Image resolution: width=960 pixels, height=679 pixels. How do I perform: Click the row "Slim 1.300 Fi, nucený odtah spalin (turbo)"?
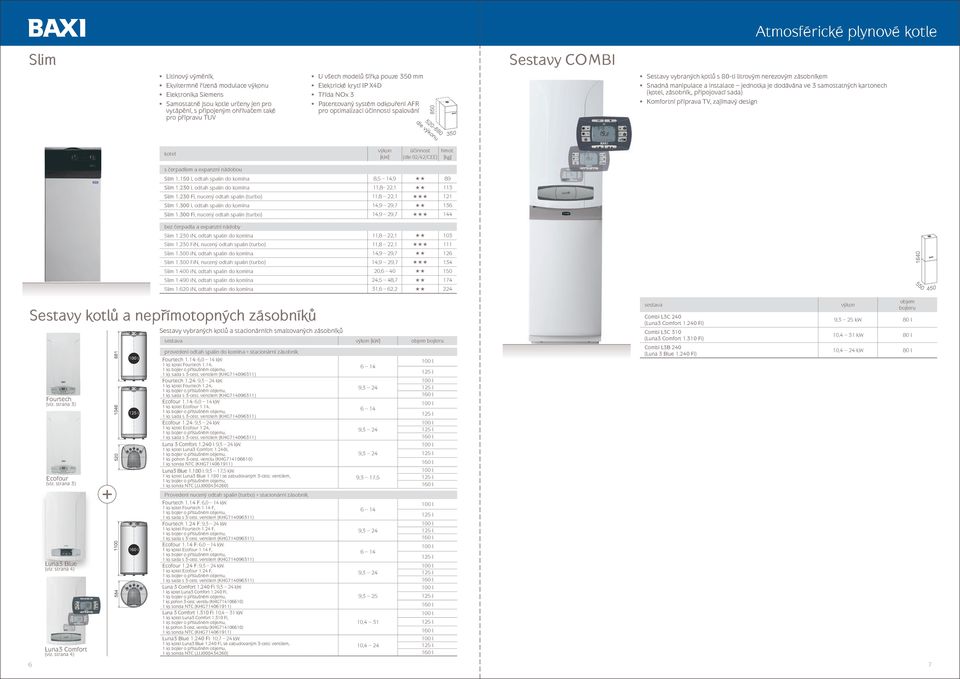(308, 214)
